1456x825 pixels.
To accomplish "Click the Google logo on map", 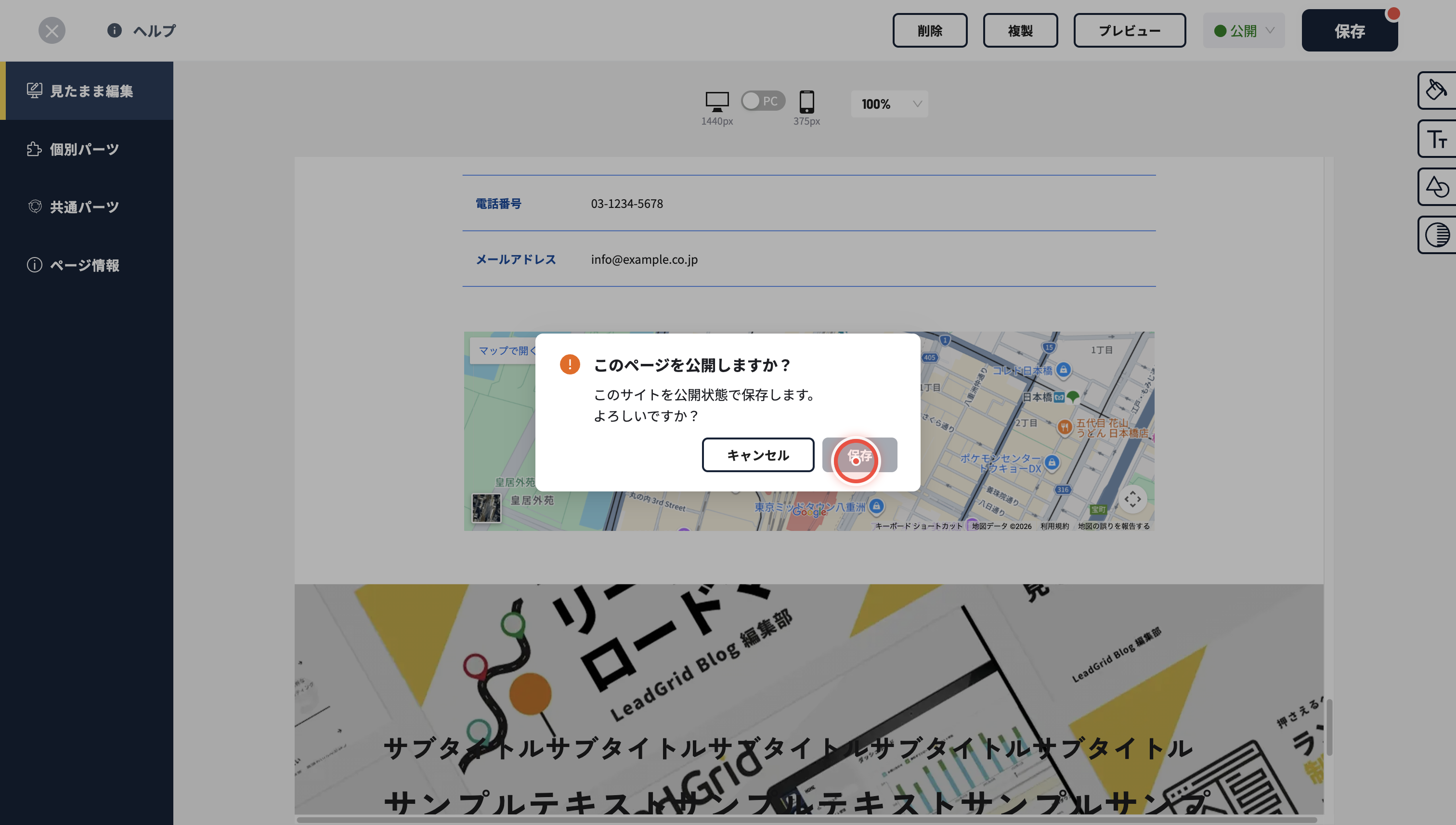I will coord(809,512).
